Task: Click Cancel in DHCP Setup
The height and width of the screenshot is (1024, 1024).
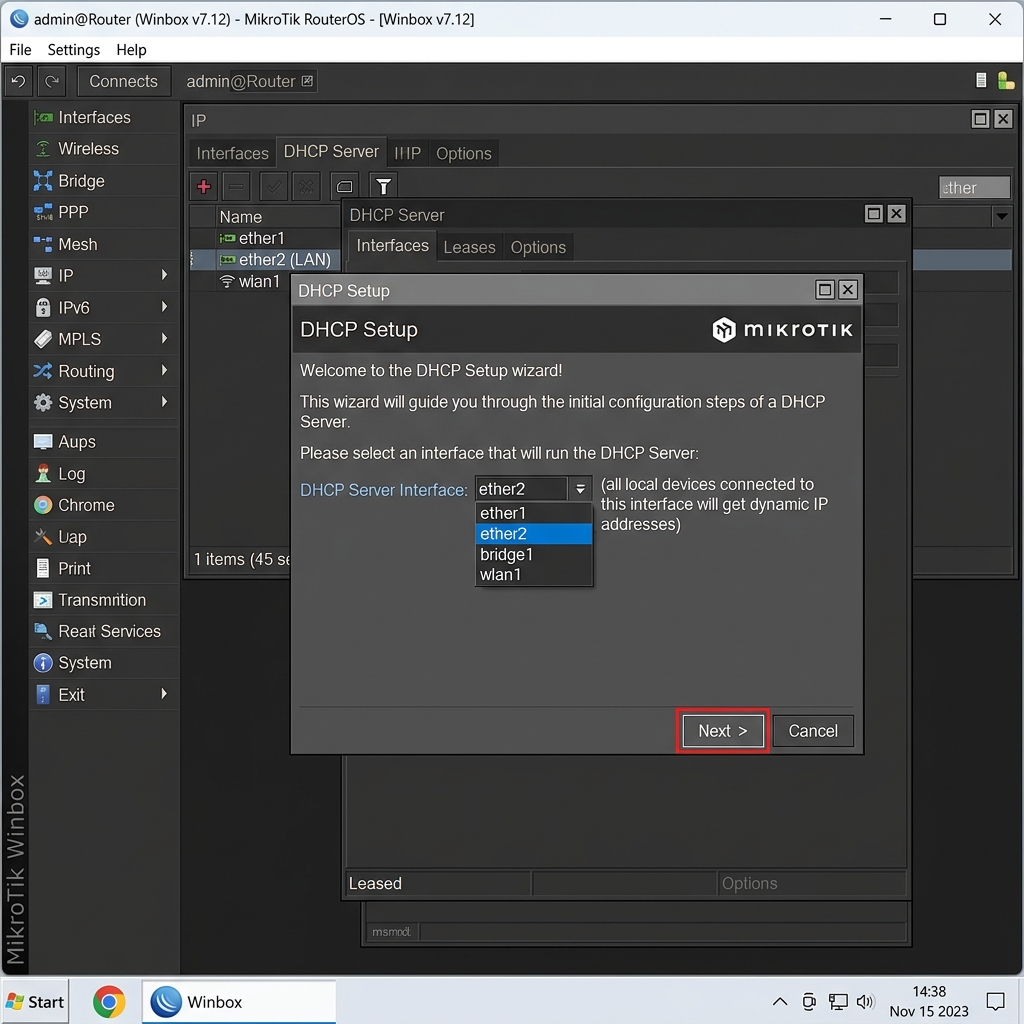Action: coord(813,731)
